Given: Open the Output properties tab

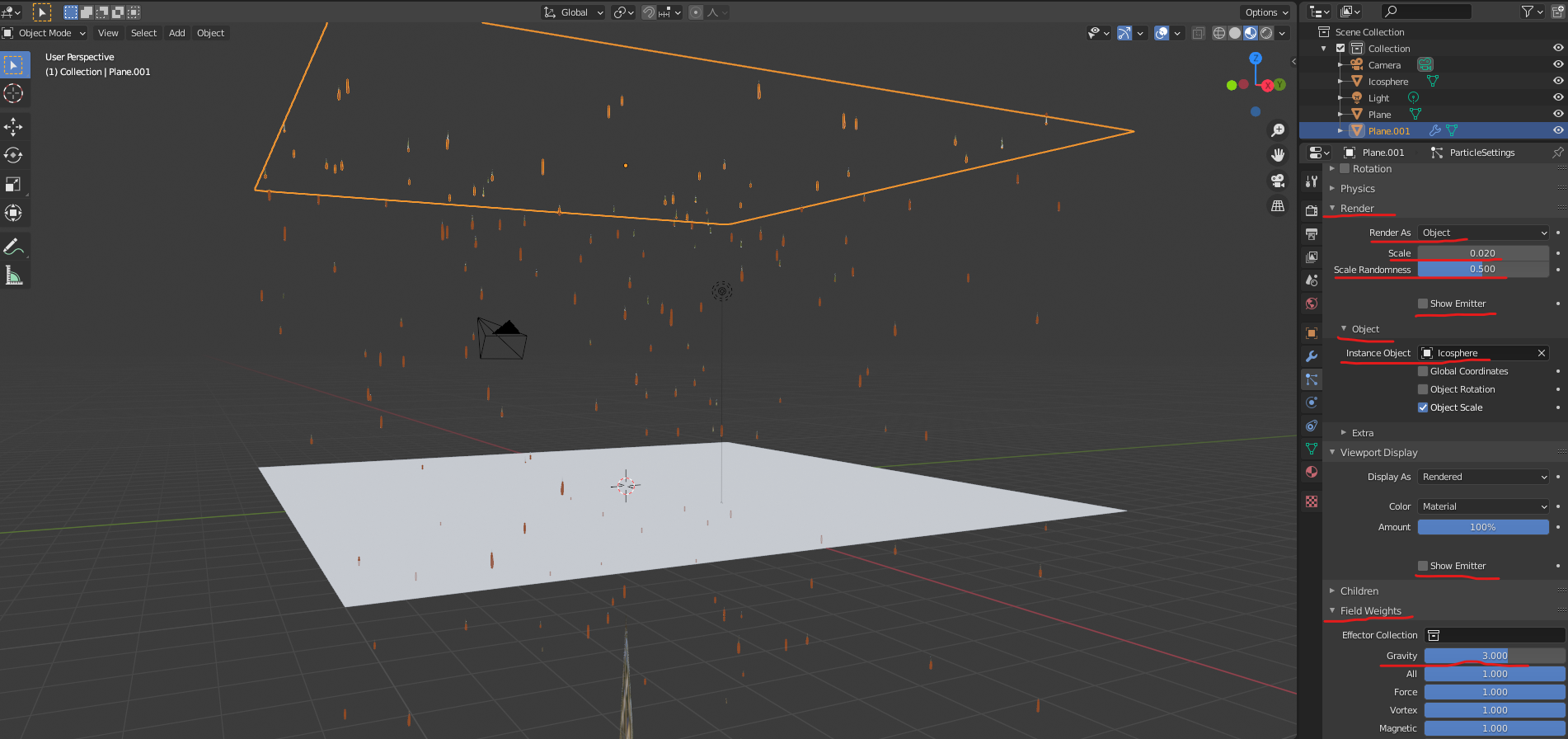Looking at the screenshot, I should click(1312, 233).
